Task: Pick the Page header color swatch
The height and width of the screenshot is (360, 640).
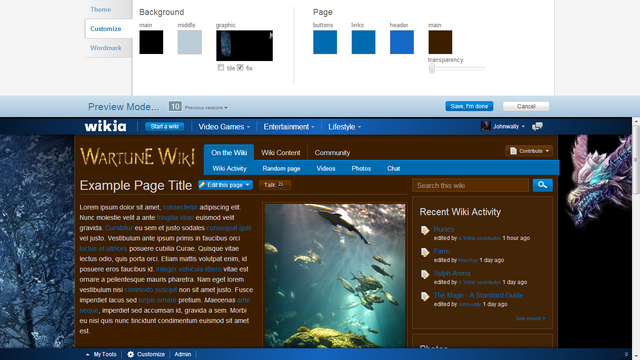Action: tap(402, 42)
